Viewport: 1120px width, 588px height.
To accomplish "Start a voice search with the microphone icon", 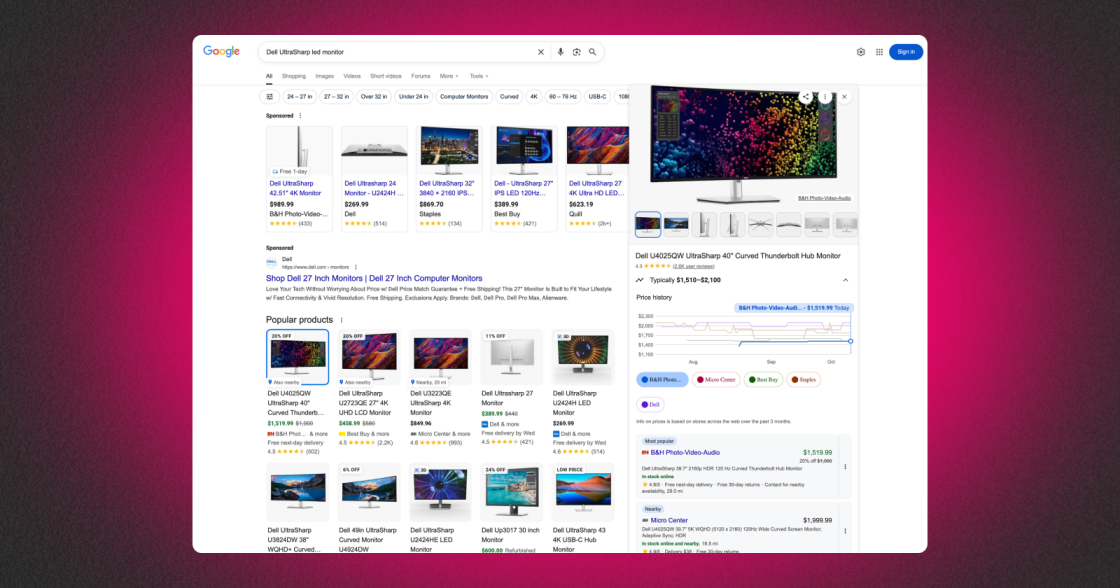I will click(x=560, y=51).
